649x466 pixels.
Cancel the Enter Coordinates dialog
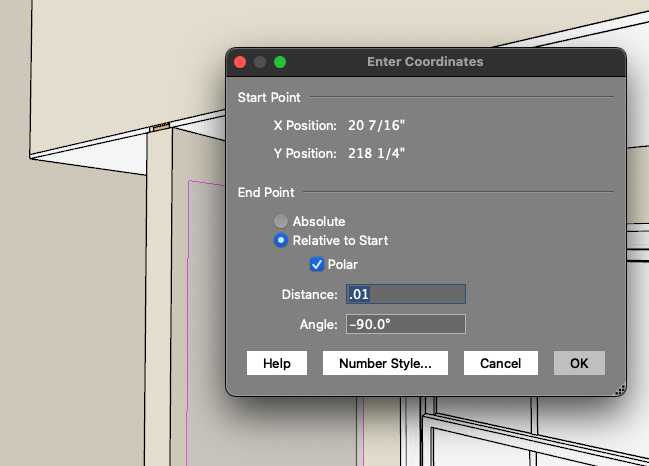click(501, 363)
